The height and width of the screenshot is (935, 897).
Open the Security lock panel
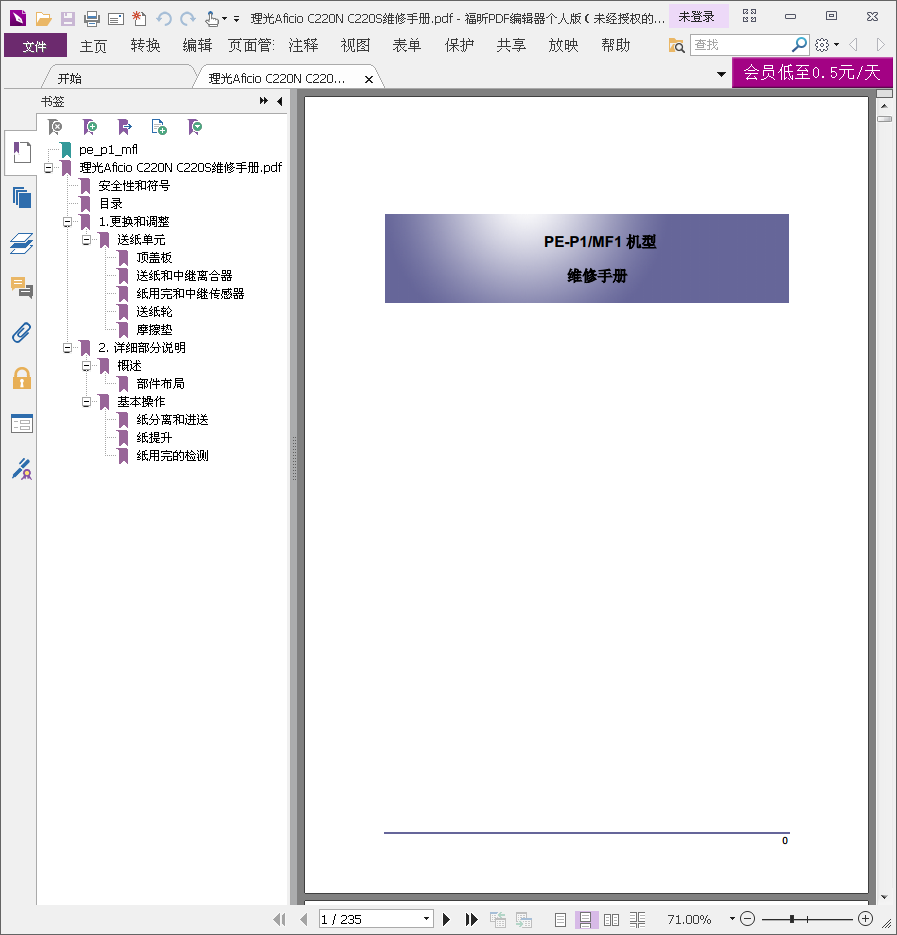coord(22,378)
